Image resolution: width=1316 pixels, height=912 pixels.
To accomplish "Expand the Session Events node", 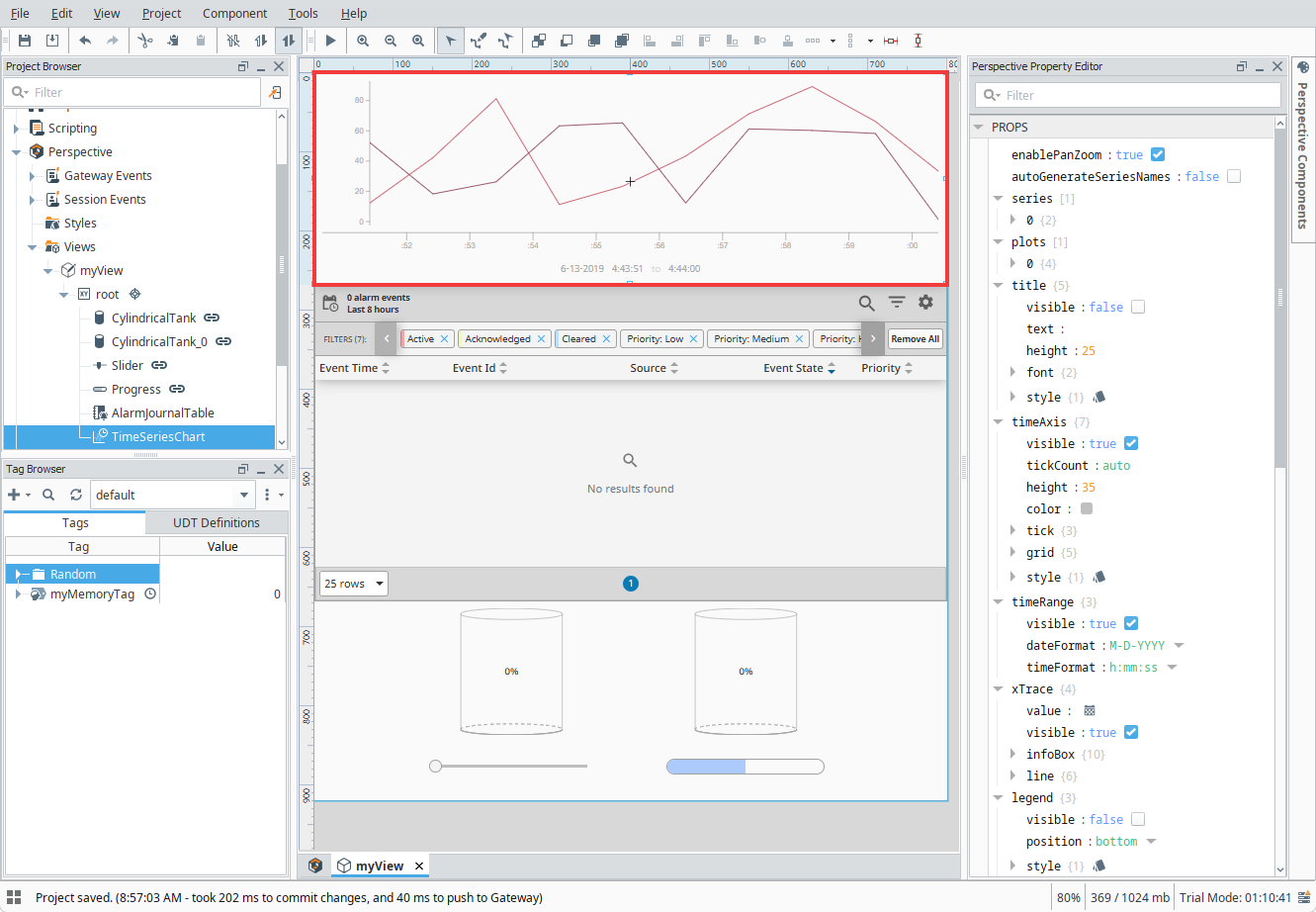I will (x=33, y=200).
